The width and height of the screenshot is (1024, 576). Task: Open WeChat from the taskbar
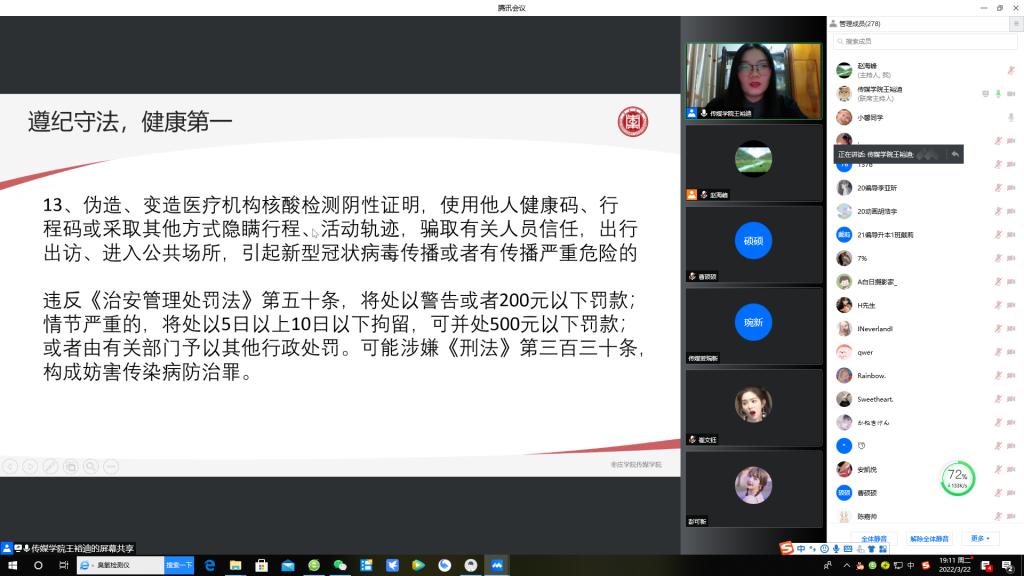340,566
